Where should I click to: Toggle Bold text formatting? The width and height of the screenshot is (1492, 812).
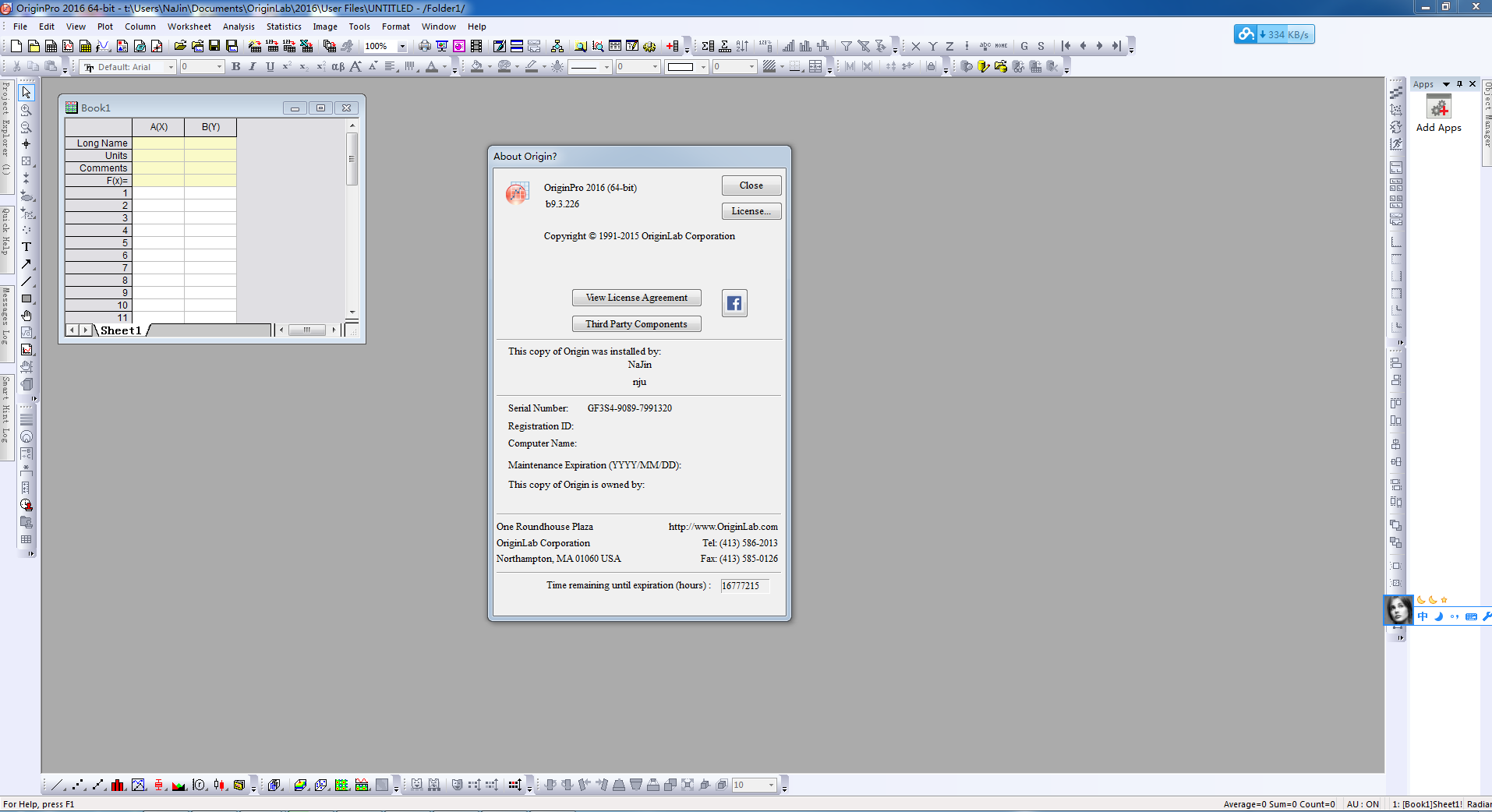[x=235, y=67]
